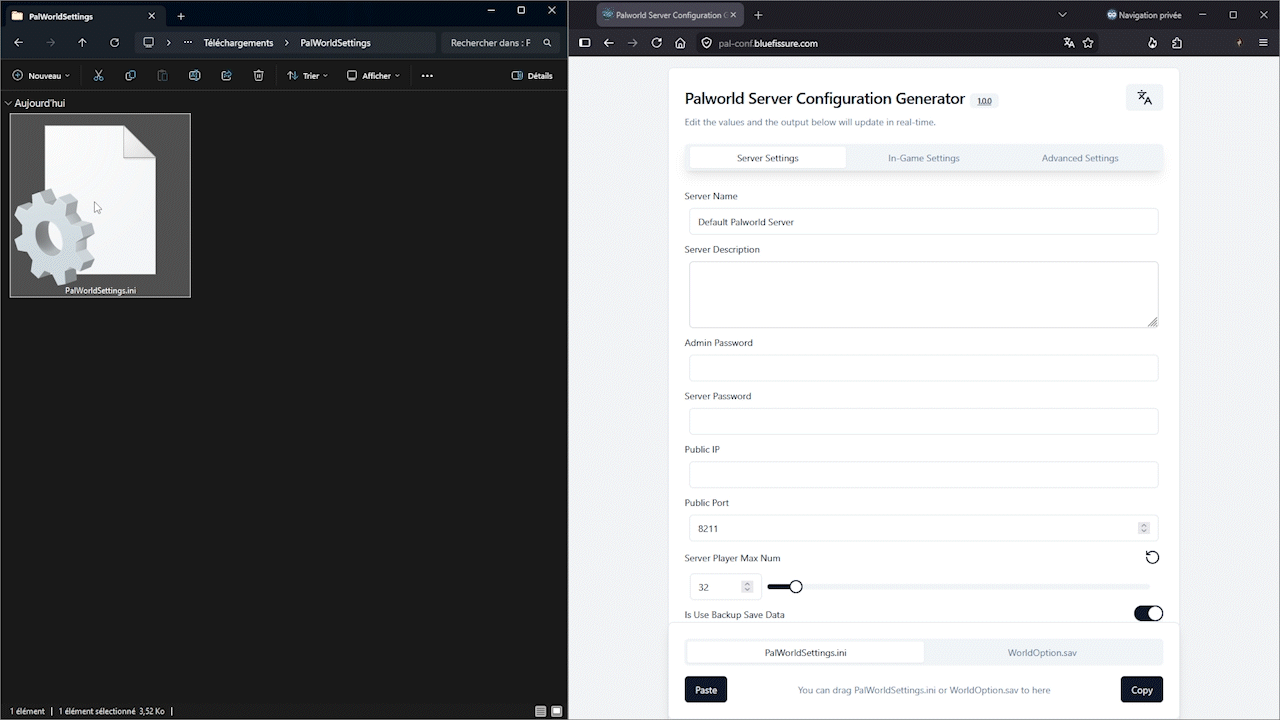Click the Copy icon in Explorer toolbar
Viewport: 1280px width, 720px height.
point(130,76)
